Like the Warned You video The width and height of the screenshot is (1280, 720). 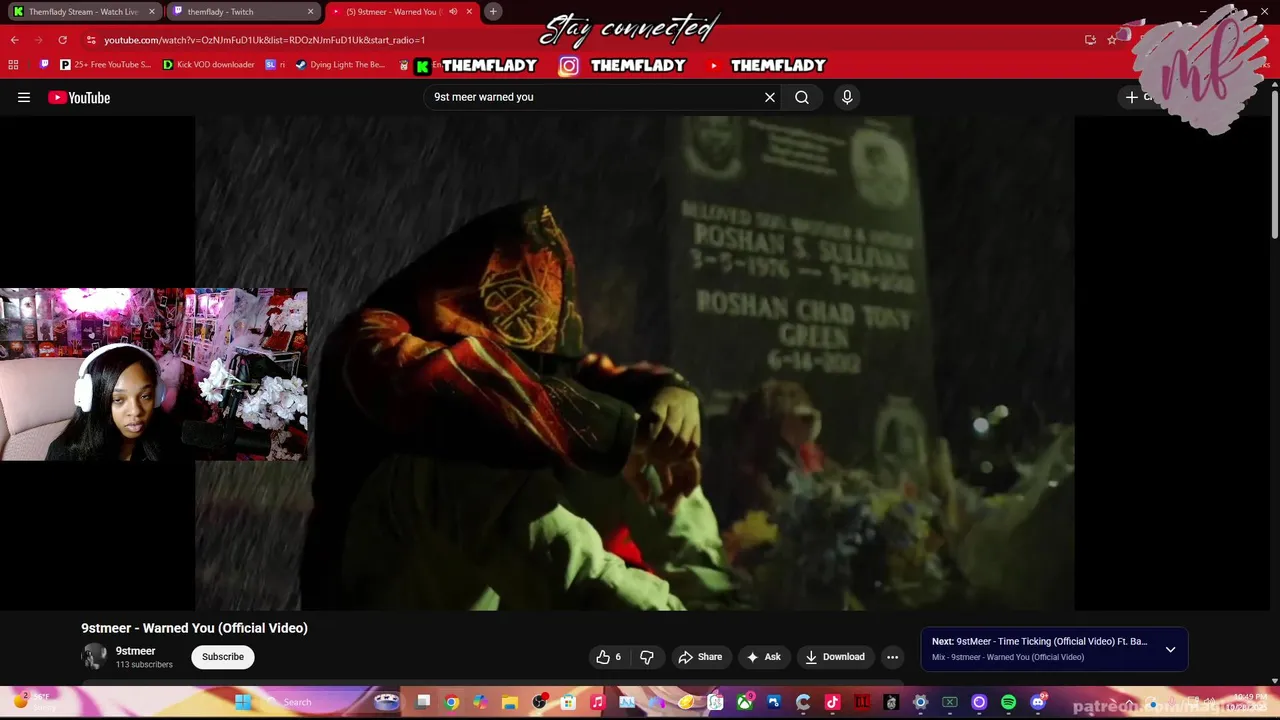click(x=609, y=657)
